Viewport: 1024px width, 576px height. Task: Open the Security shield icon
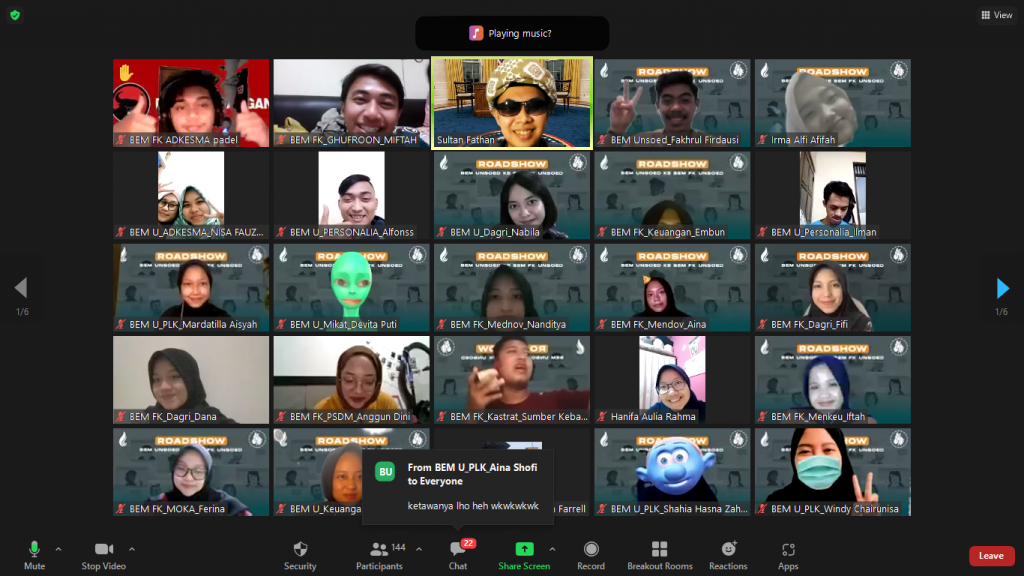[x=300, y=550]
